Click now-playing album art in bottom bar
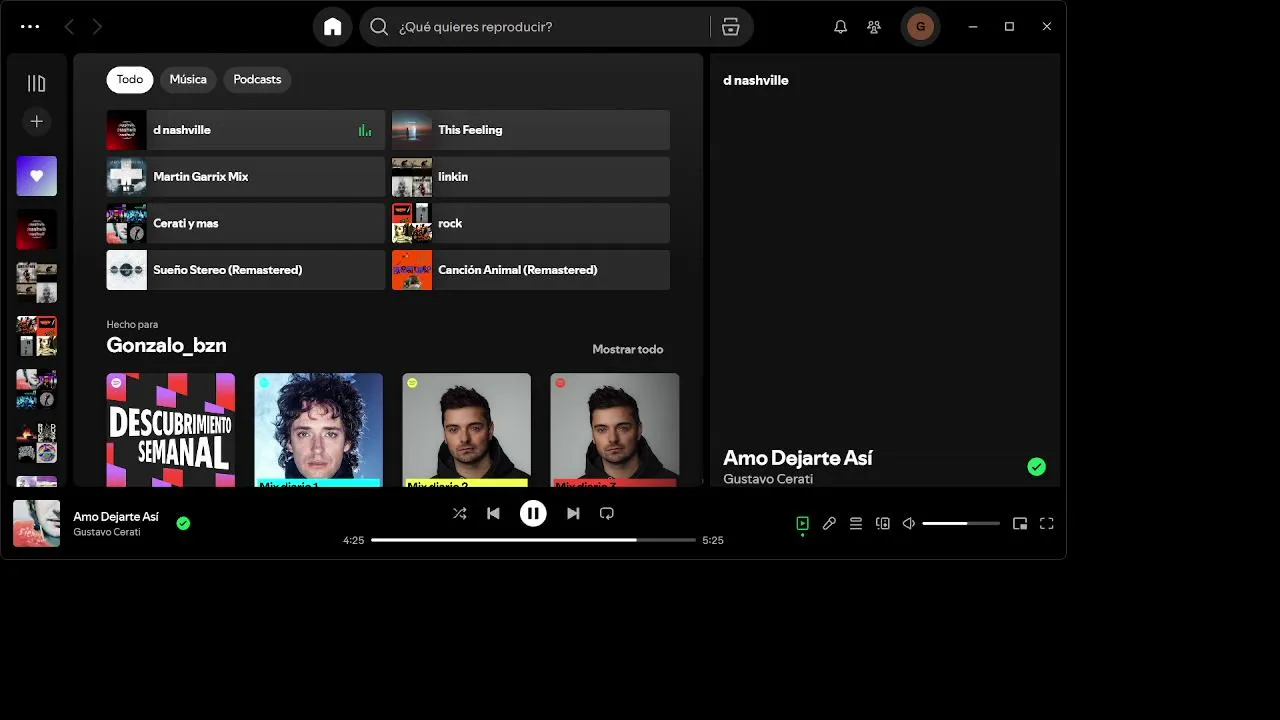The image size is (1280, 720). [36, 523]
